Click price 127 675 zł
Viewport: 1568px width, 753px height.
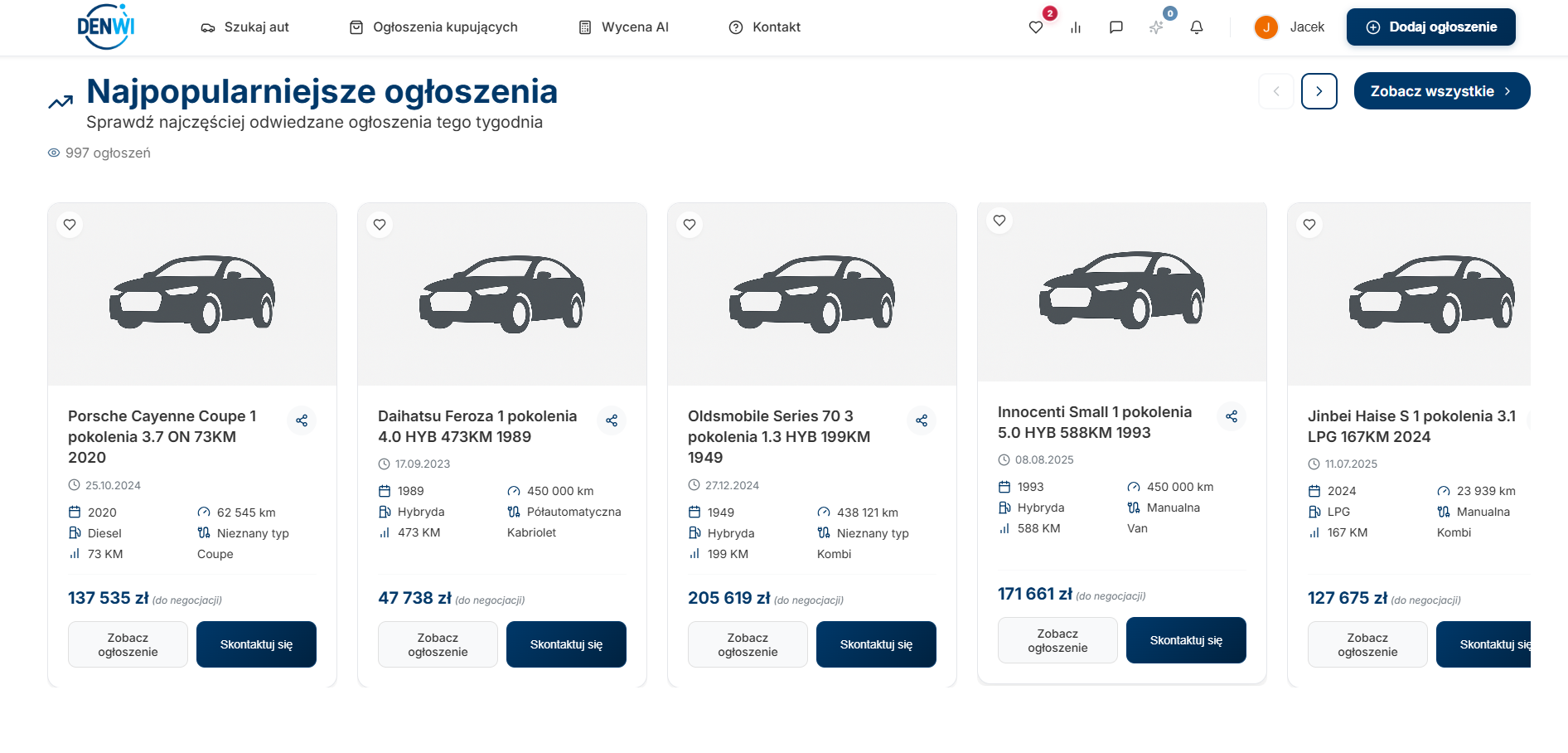[x=1348, y=598]
